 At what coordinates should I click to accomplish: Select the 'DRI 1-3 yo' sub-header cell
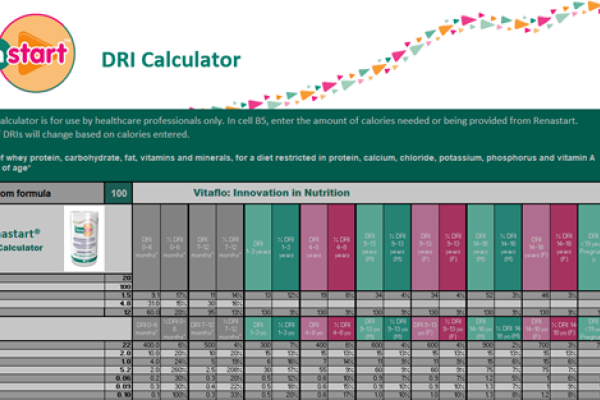point(258,328)
